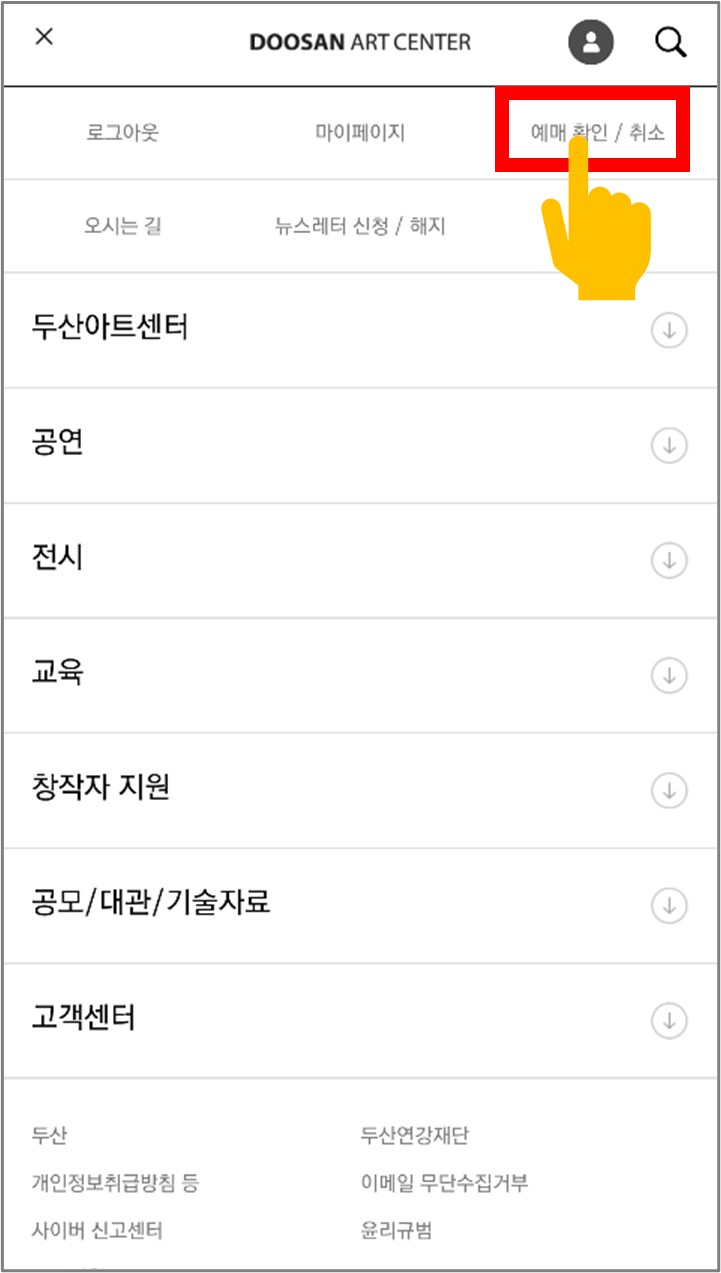Select 로그아웃 to log out
The width and height of the screenshot is (721, 1273).
click(x=122, y=132)
